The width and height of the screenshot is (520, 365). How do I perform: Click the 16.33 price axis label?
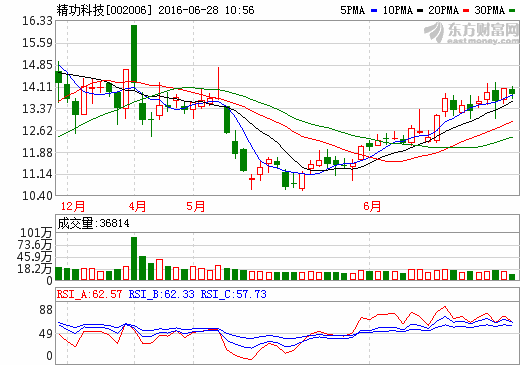click(x=37, y=21)
